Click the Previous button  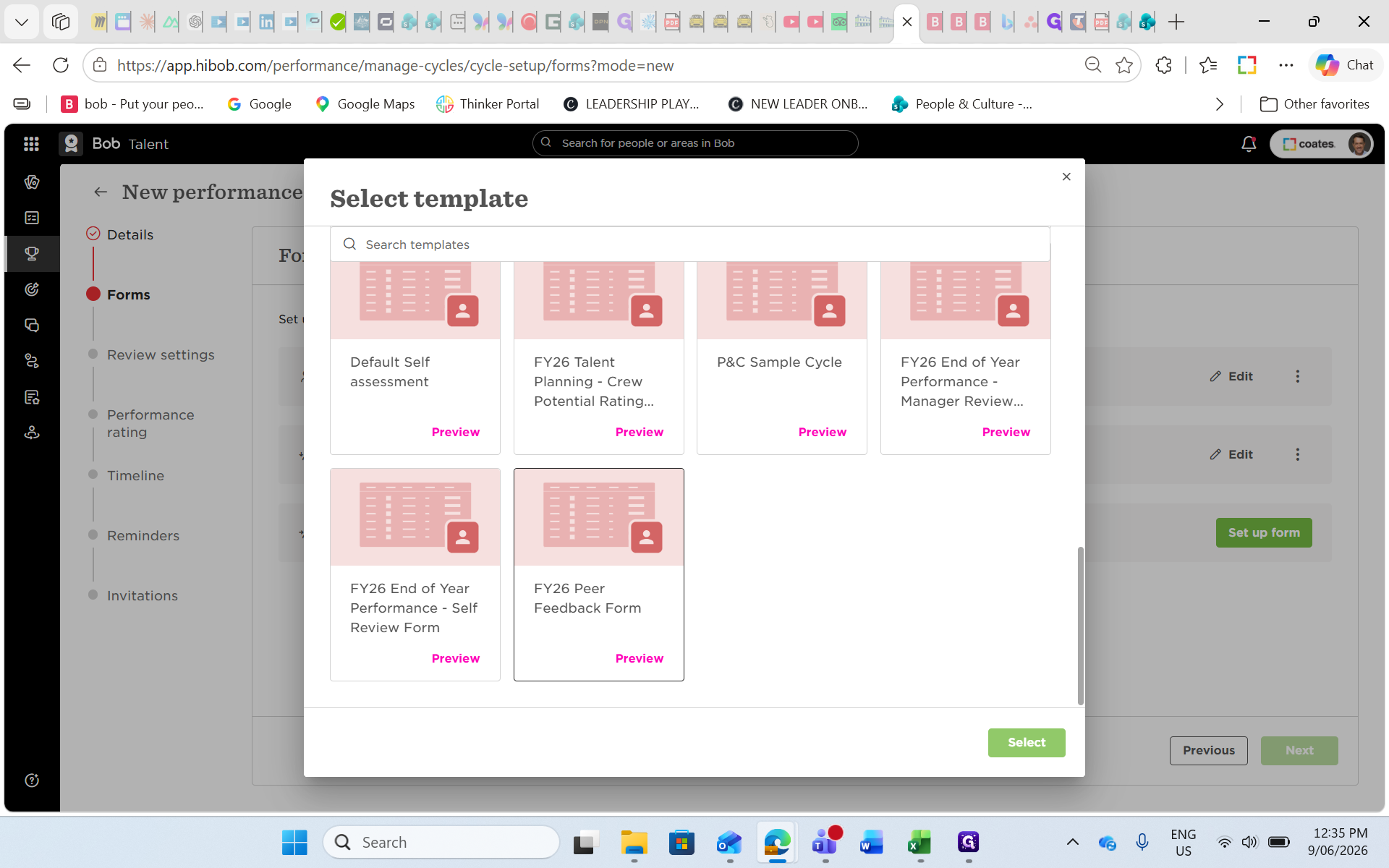click(x=1209, y=751)
